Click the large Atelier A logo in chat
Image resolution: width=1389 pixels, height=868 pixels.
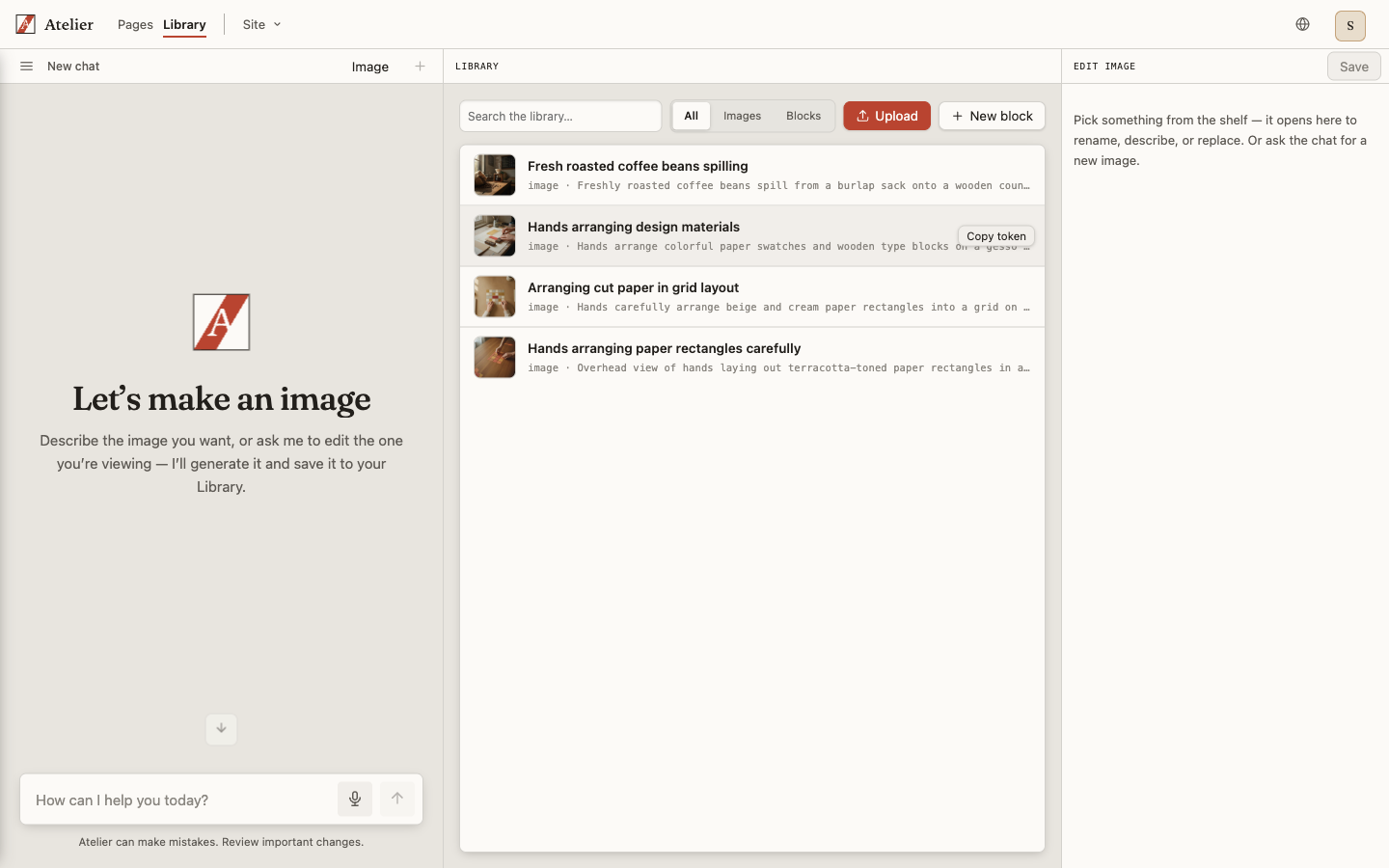[x=222, y=322]
